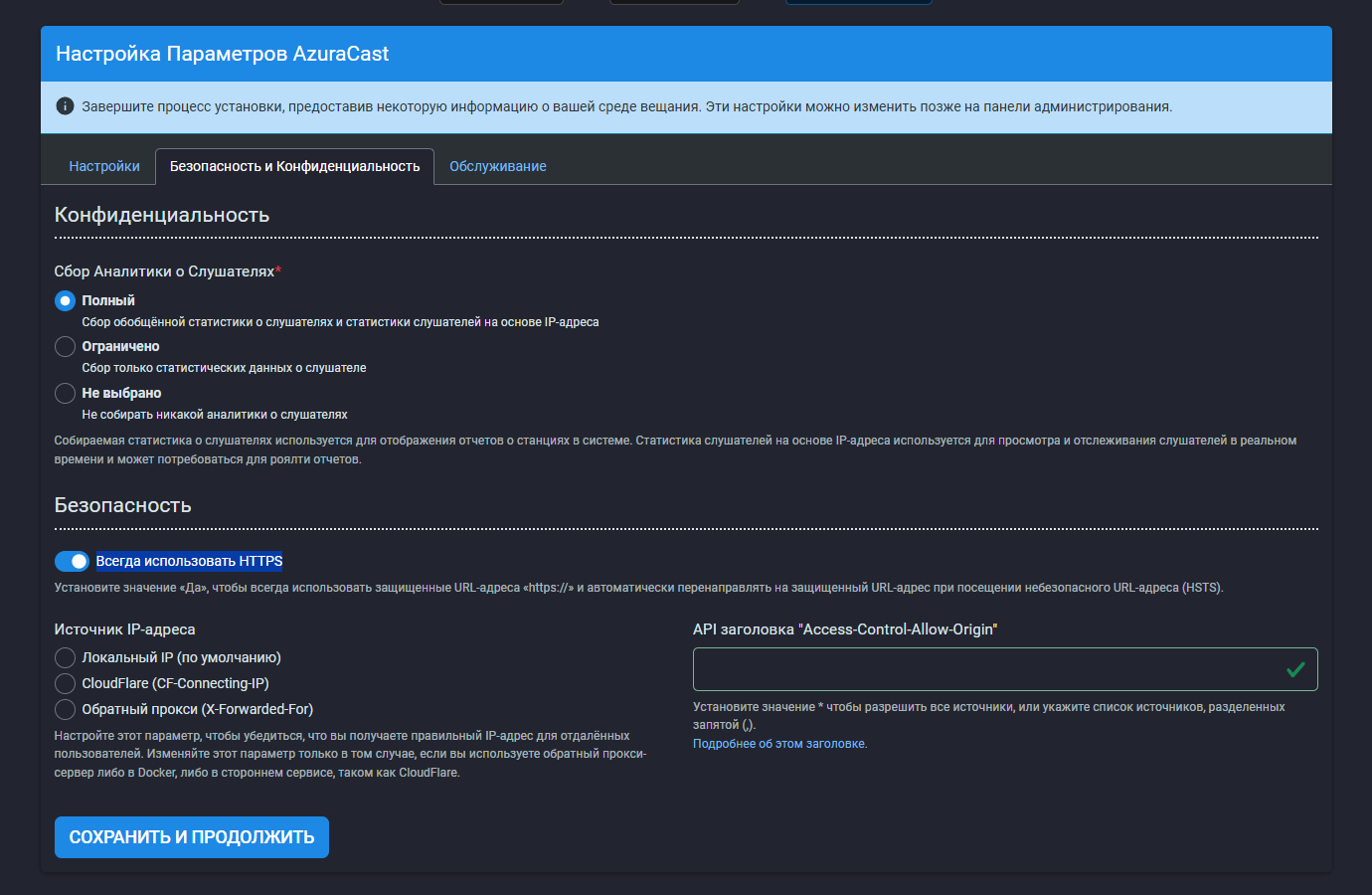This screenshot has width=1372, height=895.
Task: Toggle the "Всегда использовать HTTPS" switch
Action: click(72, 561)
